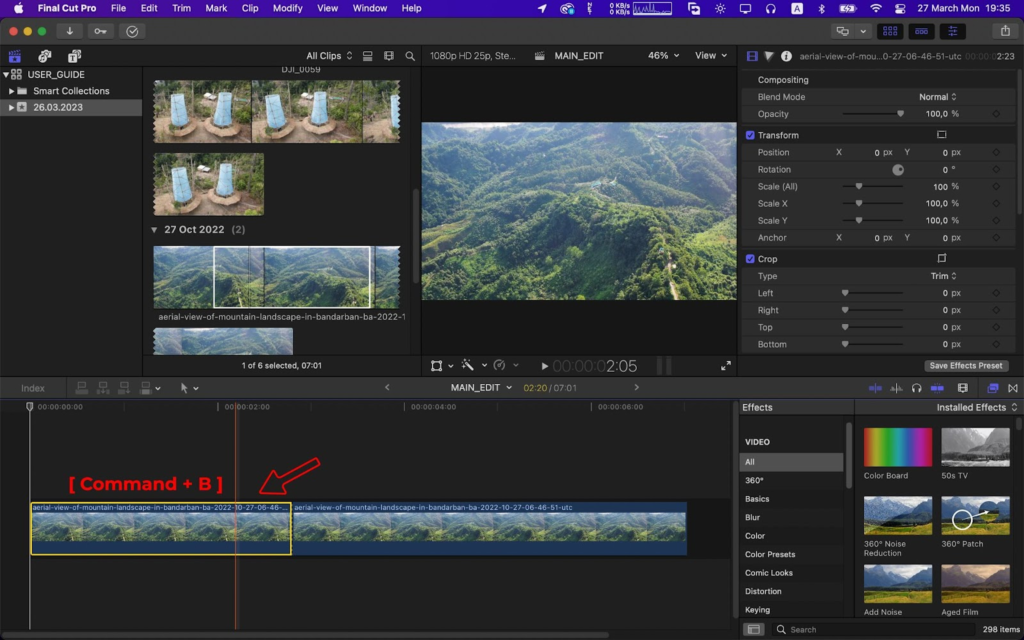Click Connect clip to primary storyline icon
Viewport: 1024px width, 640px height.
coord(82,388)
